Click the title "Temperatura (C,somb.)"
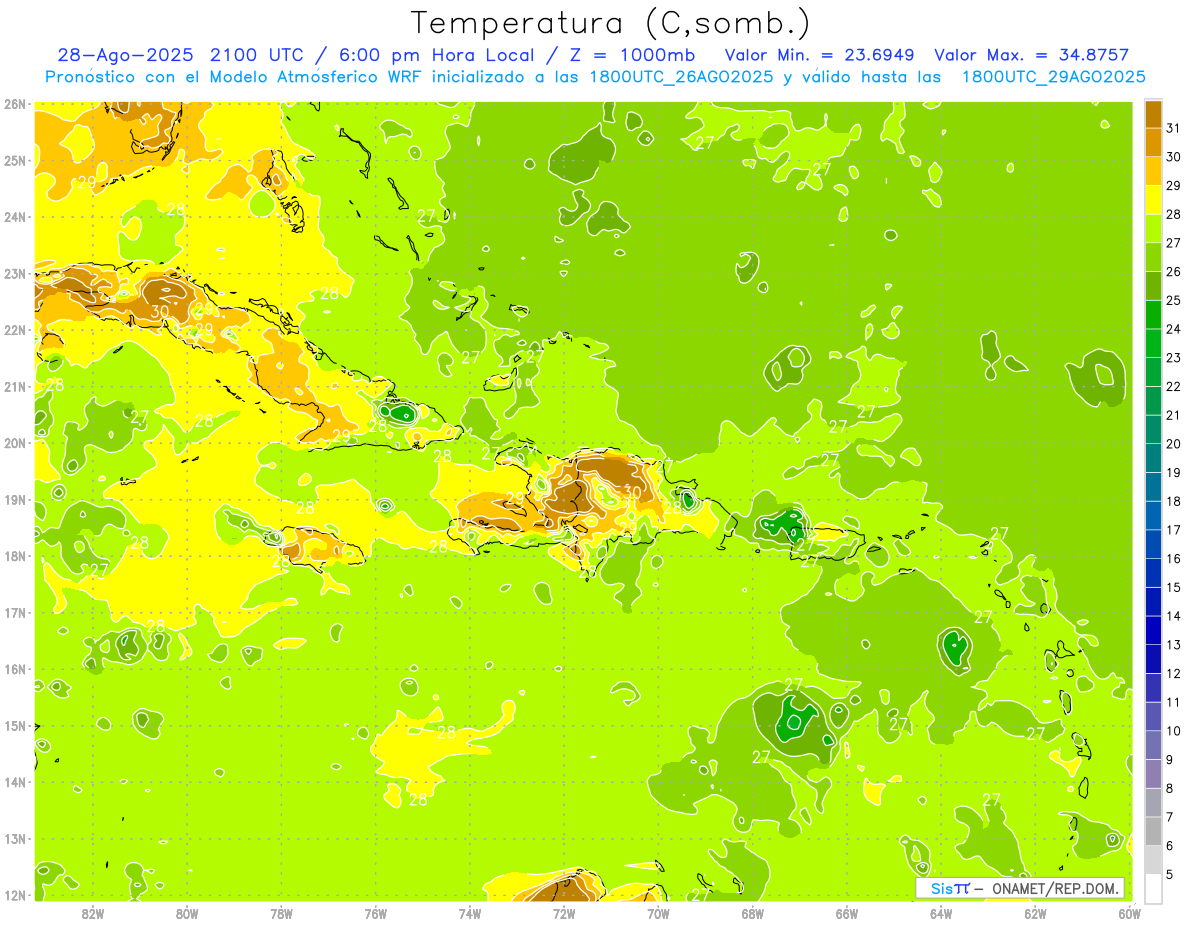 coord(611,23)
